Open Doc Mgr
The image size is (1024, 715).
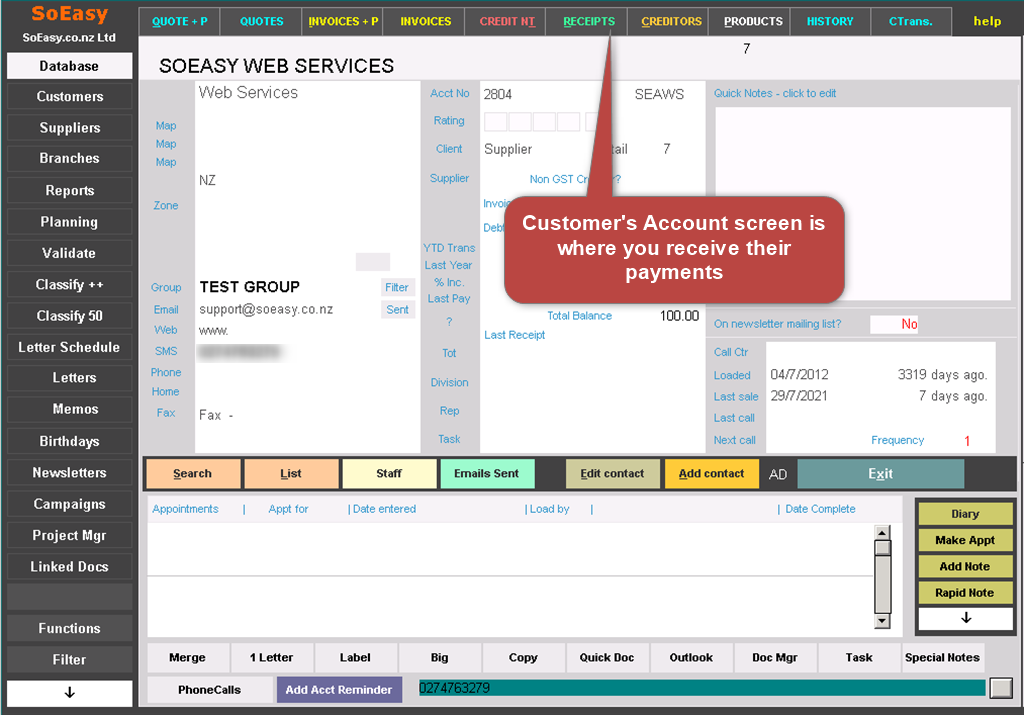(x=775, y=658)
